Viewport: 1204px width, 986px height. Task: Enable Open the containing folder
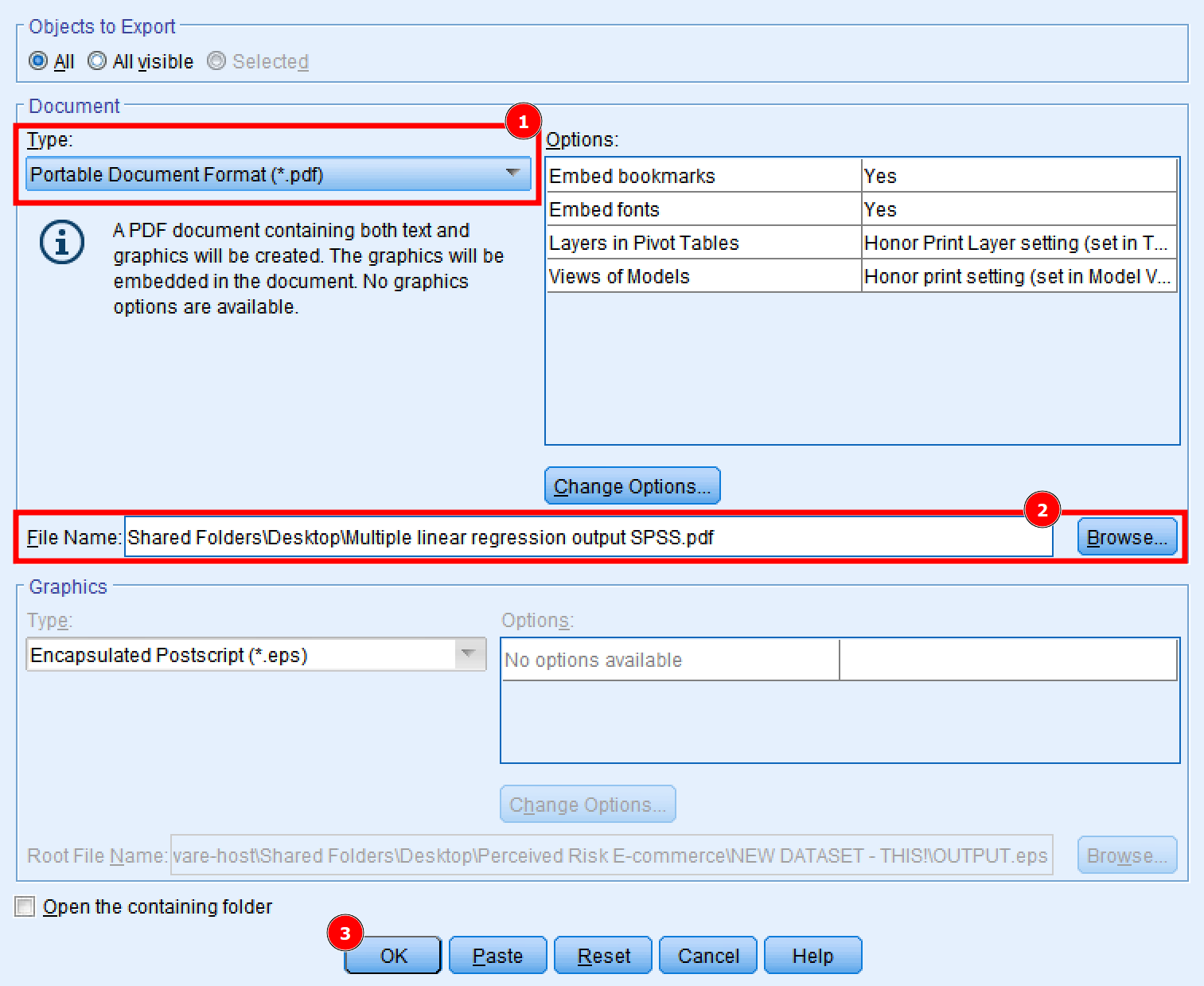tap(23, 906)
